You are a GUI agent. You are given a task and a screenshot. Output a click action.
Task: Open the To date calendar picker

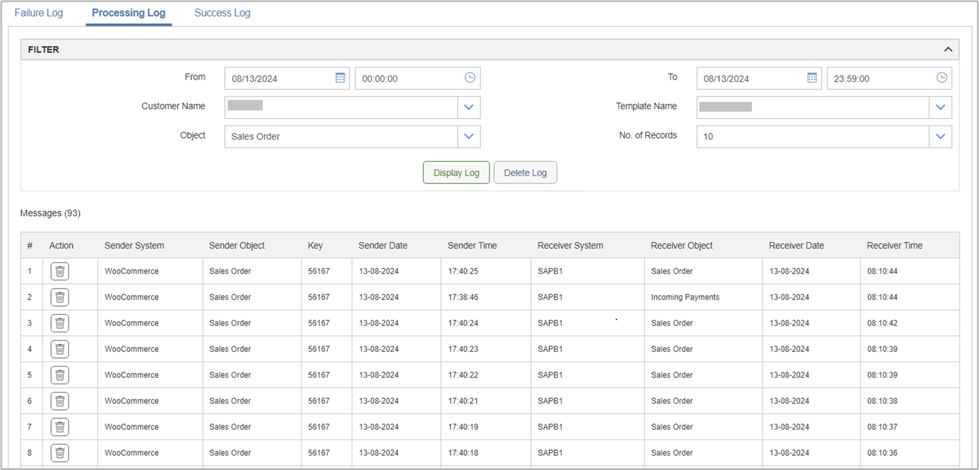(812, 78)
